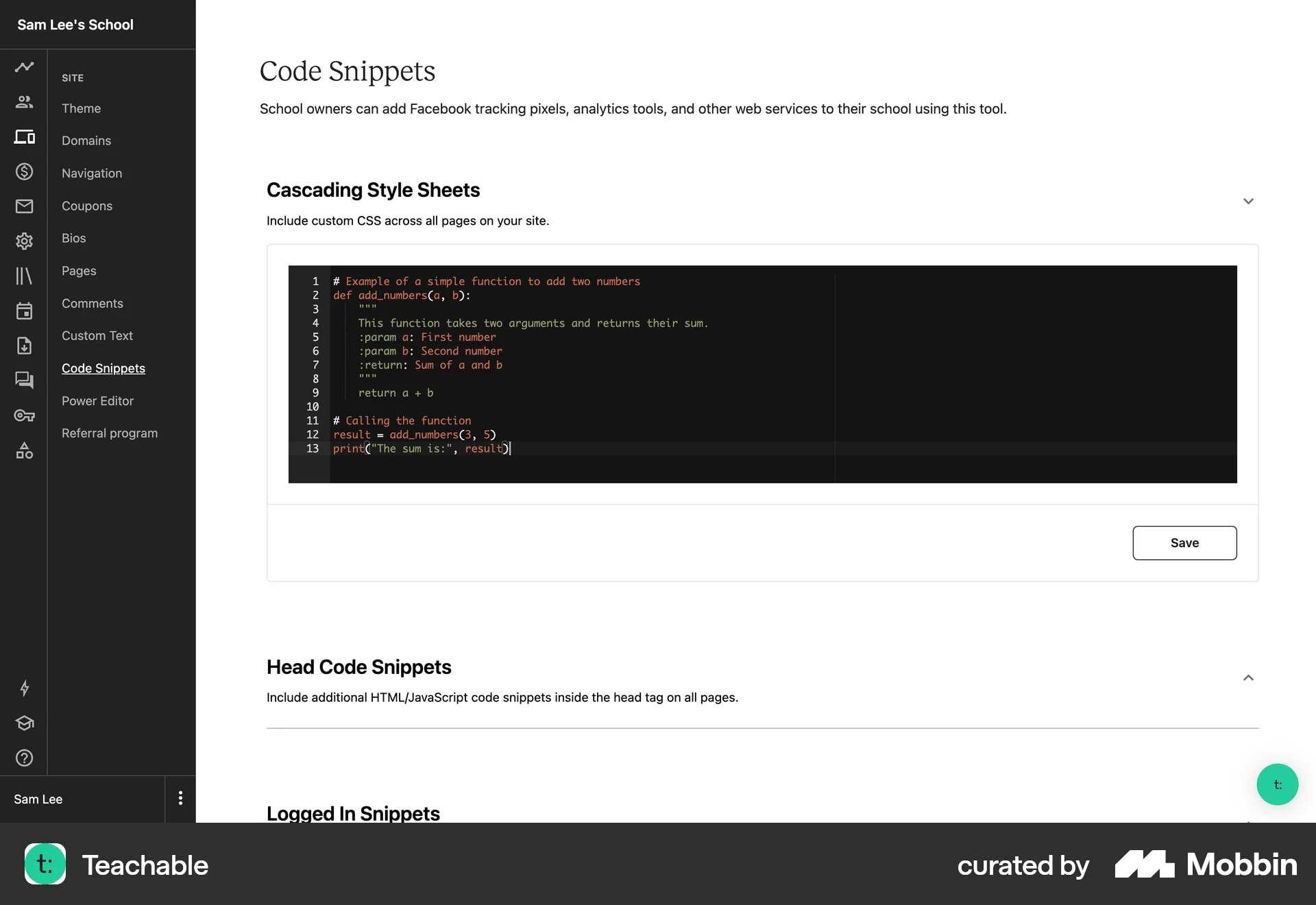Open the three-dot menu beside Sam Lee
Screen dimensions: 1316x905
pos(180,798)
